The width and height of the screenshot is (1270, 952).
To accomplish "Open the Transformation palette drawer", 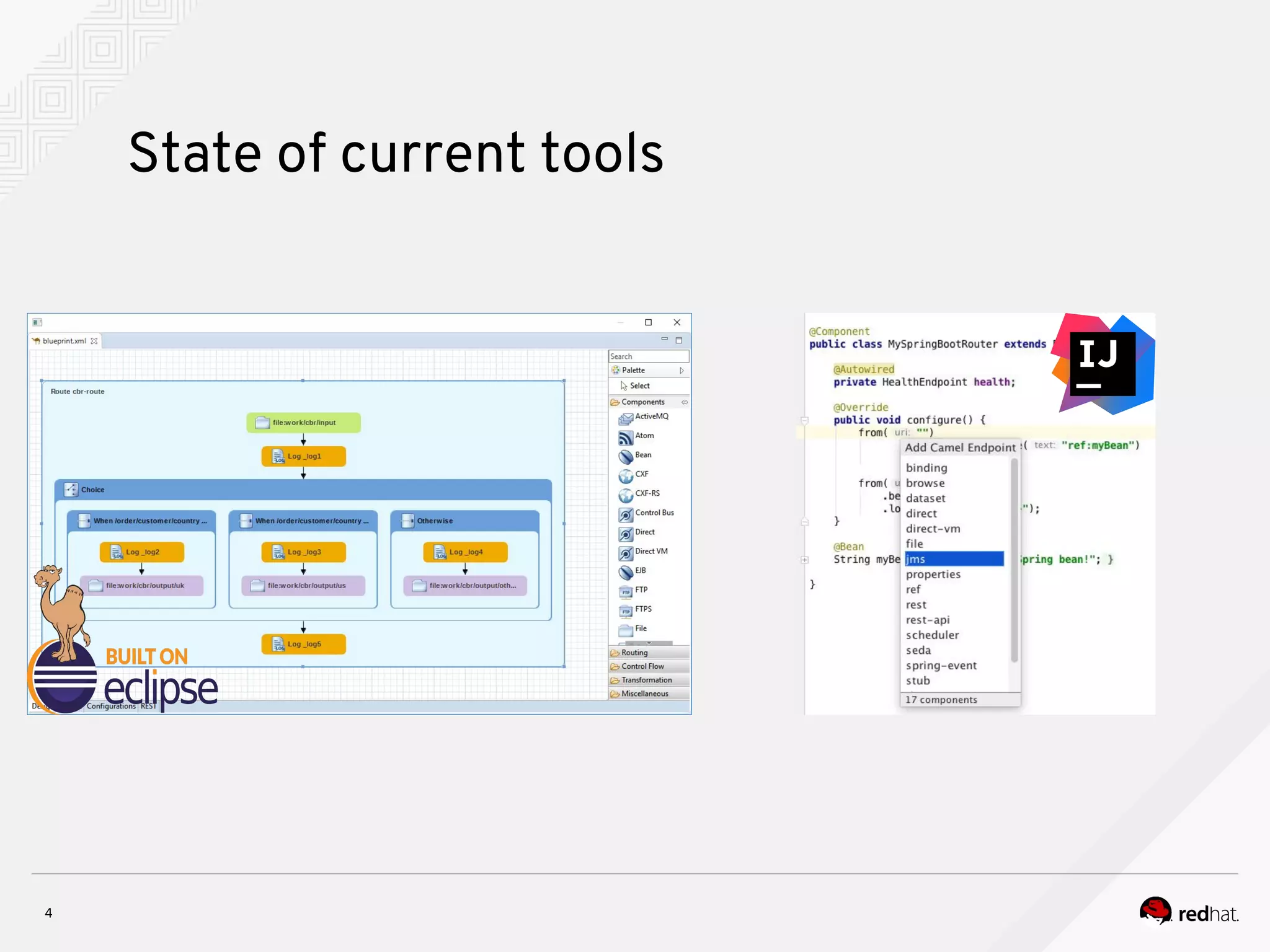I will click(648, 680).
